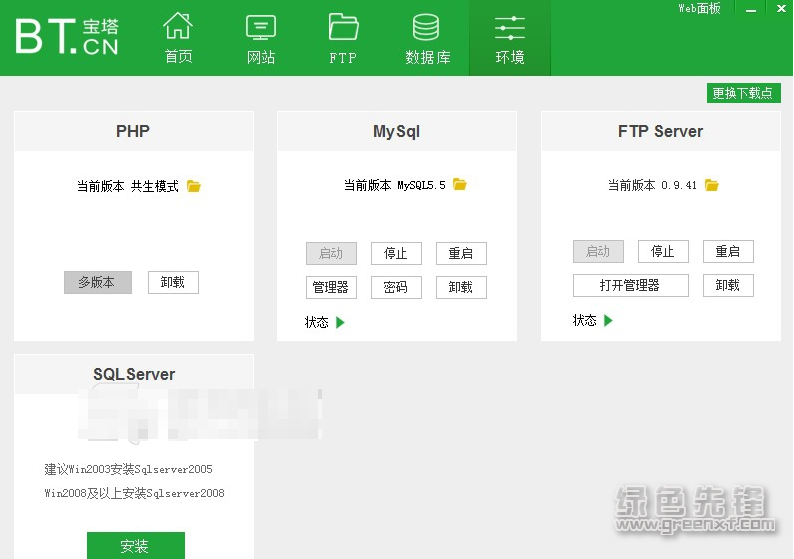This screenshot has height=559, width=794.
Task: Open the FTP Server 0.9.41 folder icon
Action: (711, 185)
